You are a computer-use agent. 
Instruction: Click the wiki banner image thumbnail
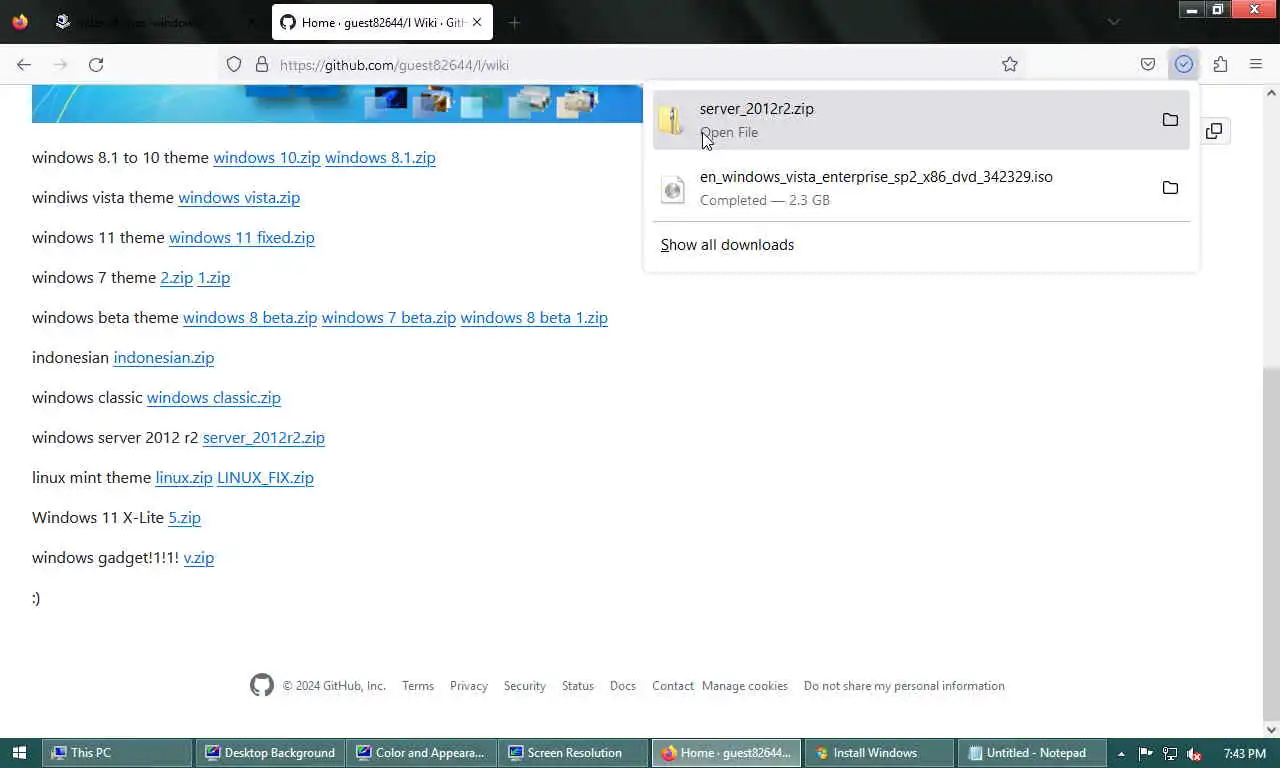[337, 103]
